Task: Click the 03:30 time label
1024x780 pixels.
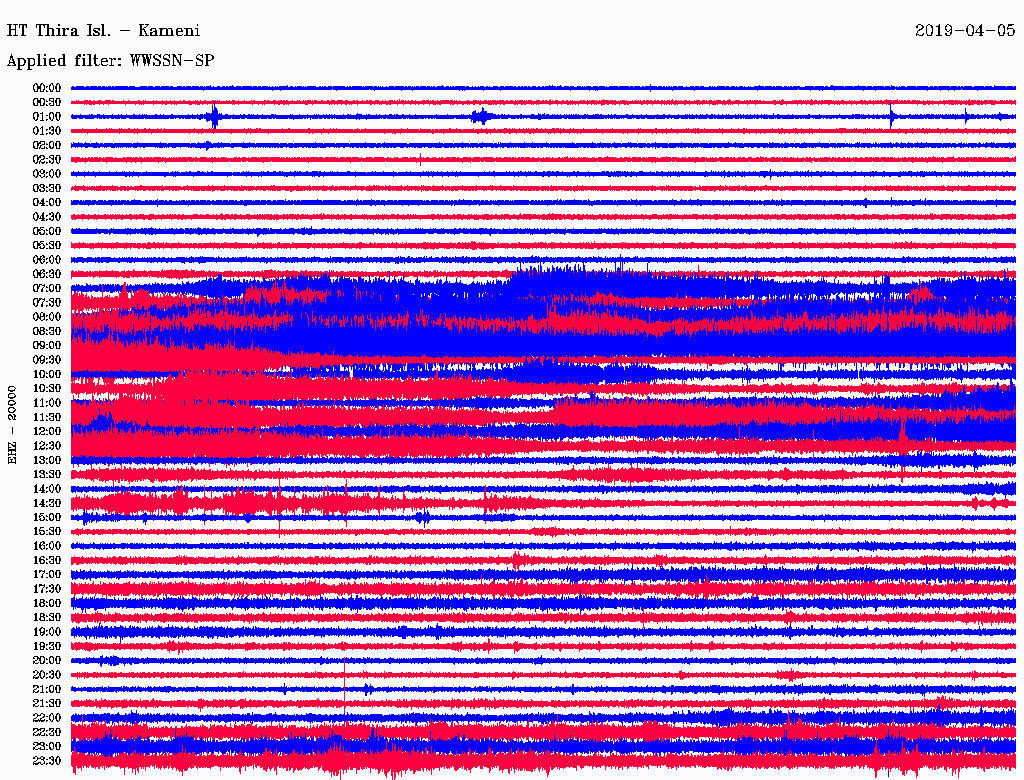Action: (47, 188)
